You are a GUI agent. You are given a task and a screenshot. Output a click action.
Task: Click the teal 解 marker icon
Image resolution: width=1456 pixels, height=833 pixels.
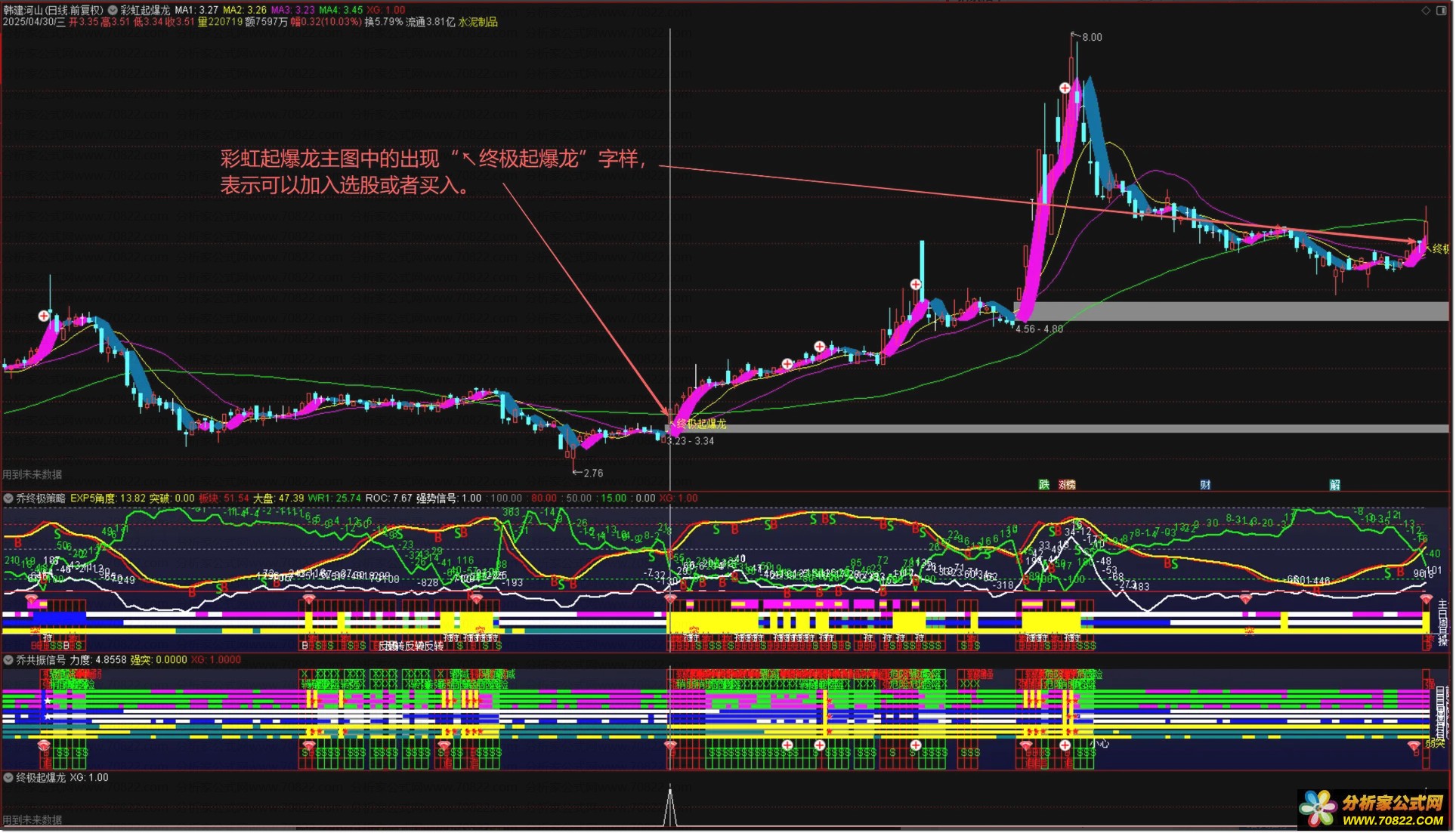(1335, 485)
